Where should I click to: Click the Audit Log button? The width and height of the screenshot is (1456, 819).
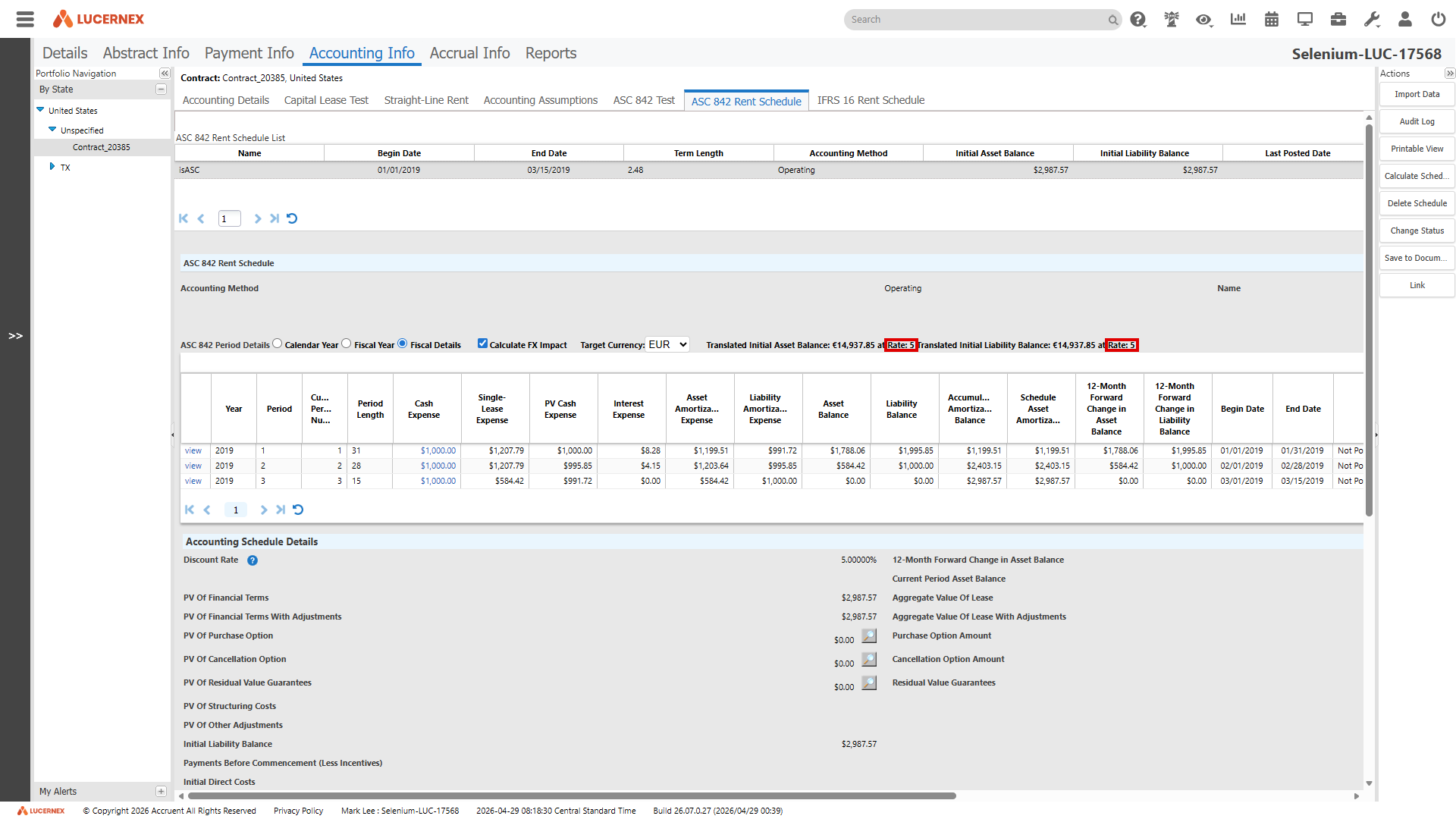[x=1417, y=121]
